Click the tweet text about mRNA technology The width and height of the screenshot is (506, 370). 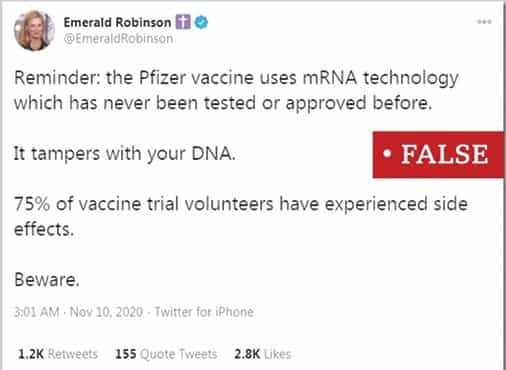pos(236,91)
